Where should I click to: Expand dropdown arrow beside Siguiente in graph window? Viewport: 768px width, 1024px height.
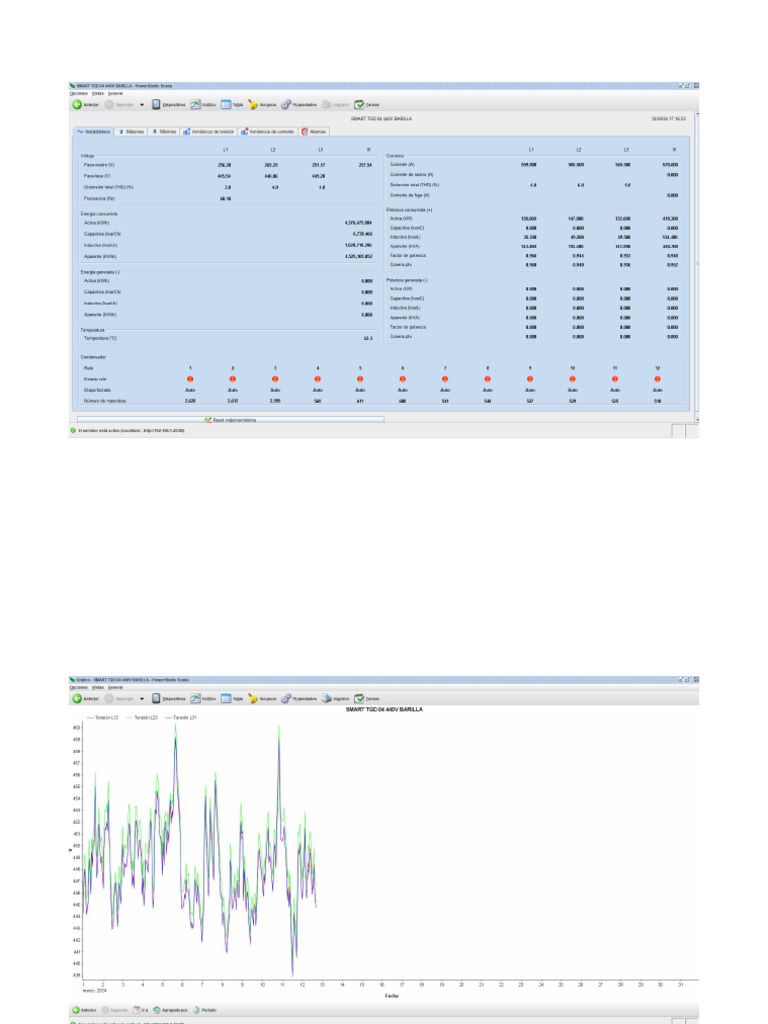click(x=142, y=699)
